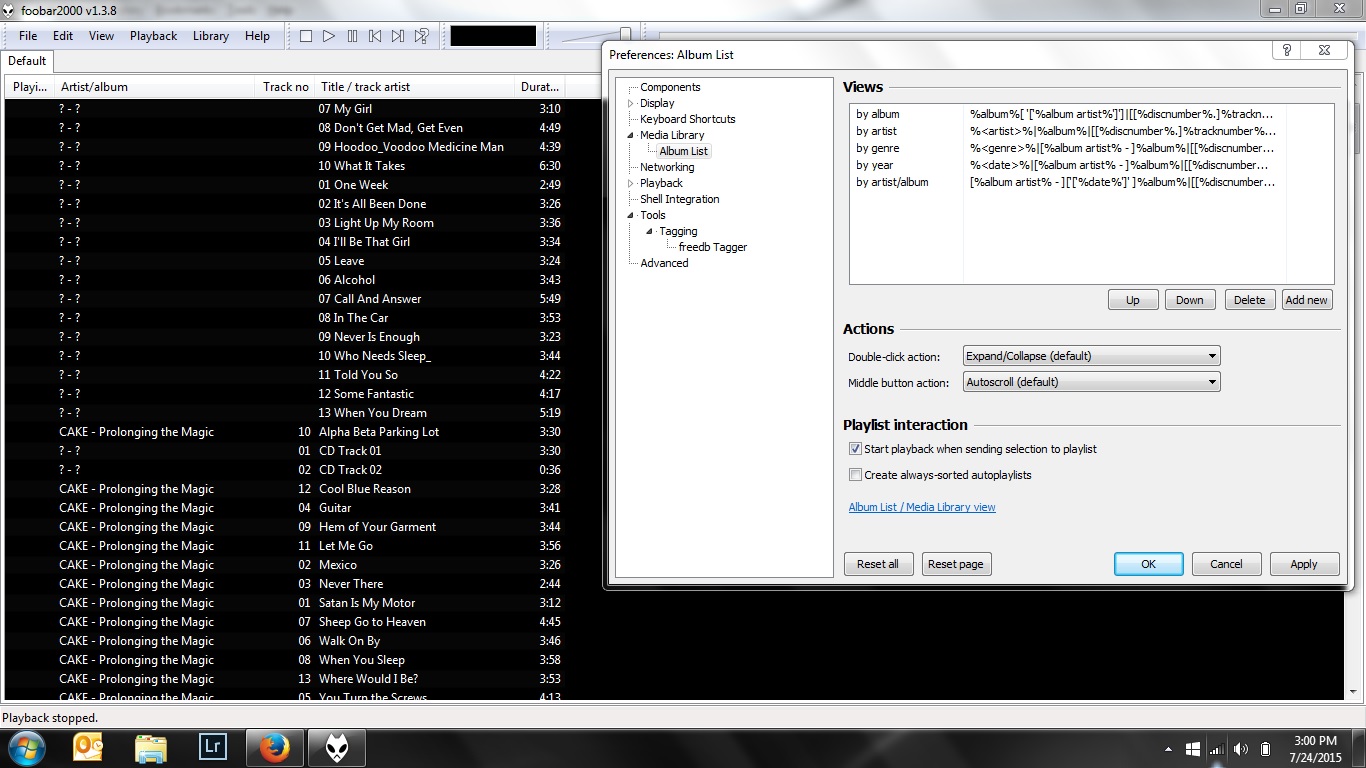Click the Windows 10 upgrade tray icon
Viewport: 1366px width, 768px height.
1193,749
